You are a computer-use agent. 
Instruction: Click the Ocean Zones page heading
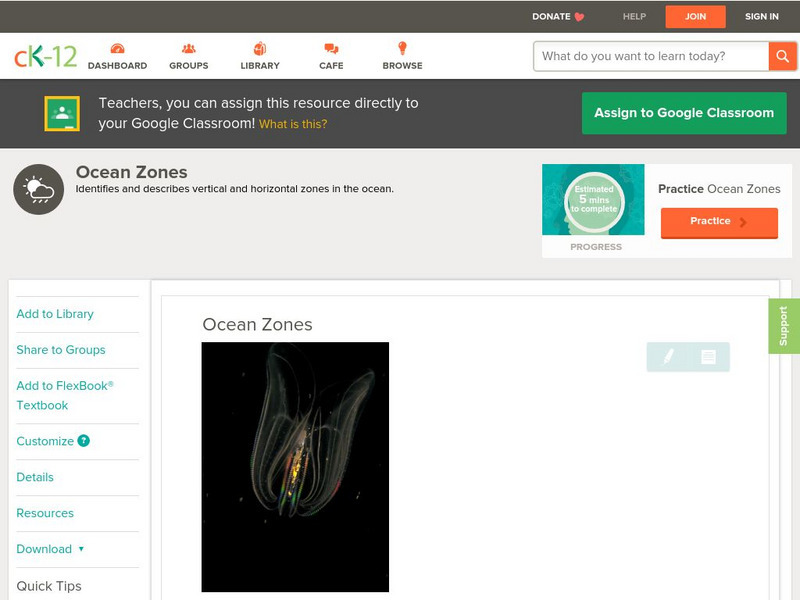coord(132,172)
